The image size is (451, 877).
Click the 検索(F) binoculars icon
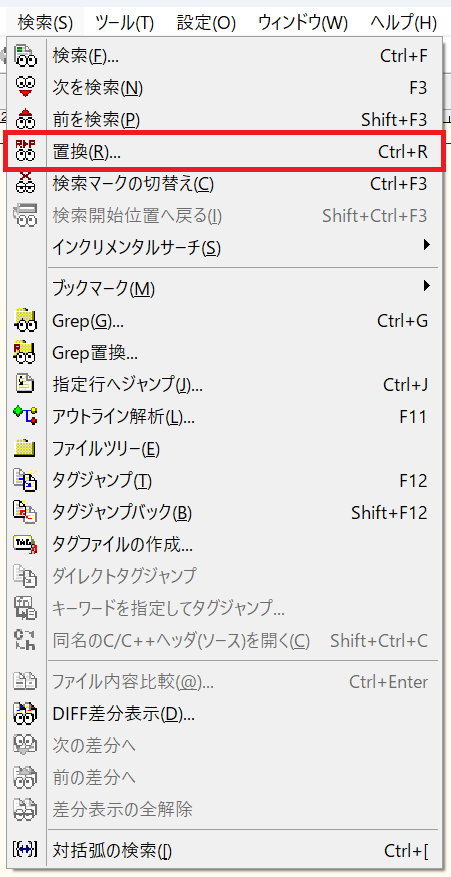[25, 56]
